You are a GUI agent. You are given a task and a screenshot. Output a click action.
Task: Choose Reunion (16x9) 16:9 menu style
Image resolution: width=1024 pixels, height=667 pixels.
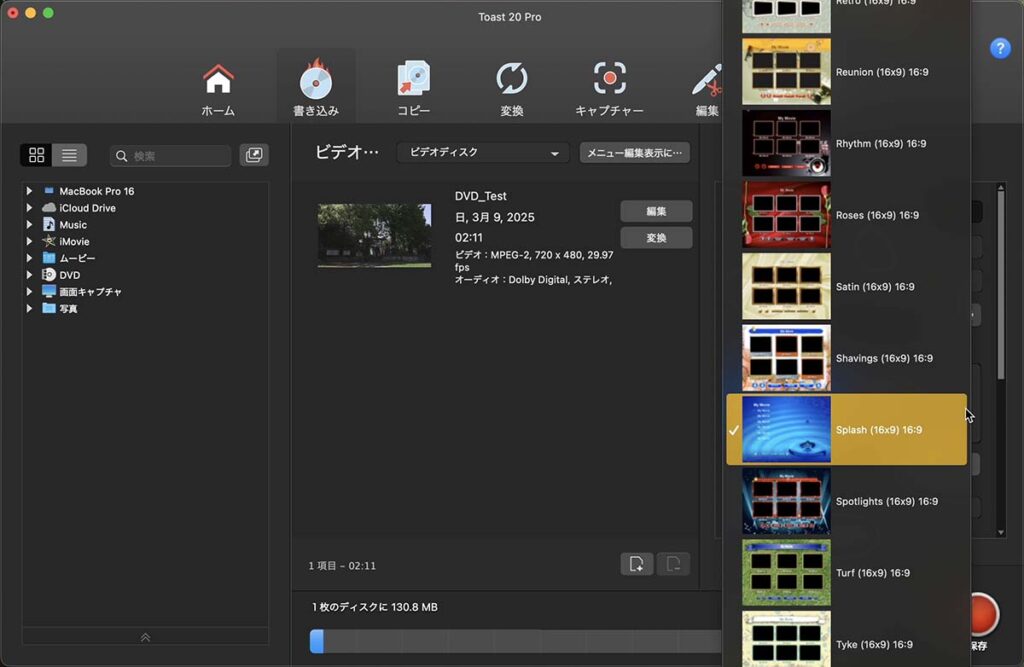[x=846, y=72]
